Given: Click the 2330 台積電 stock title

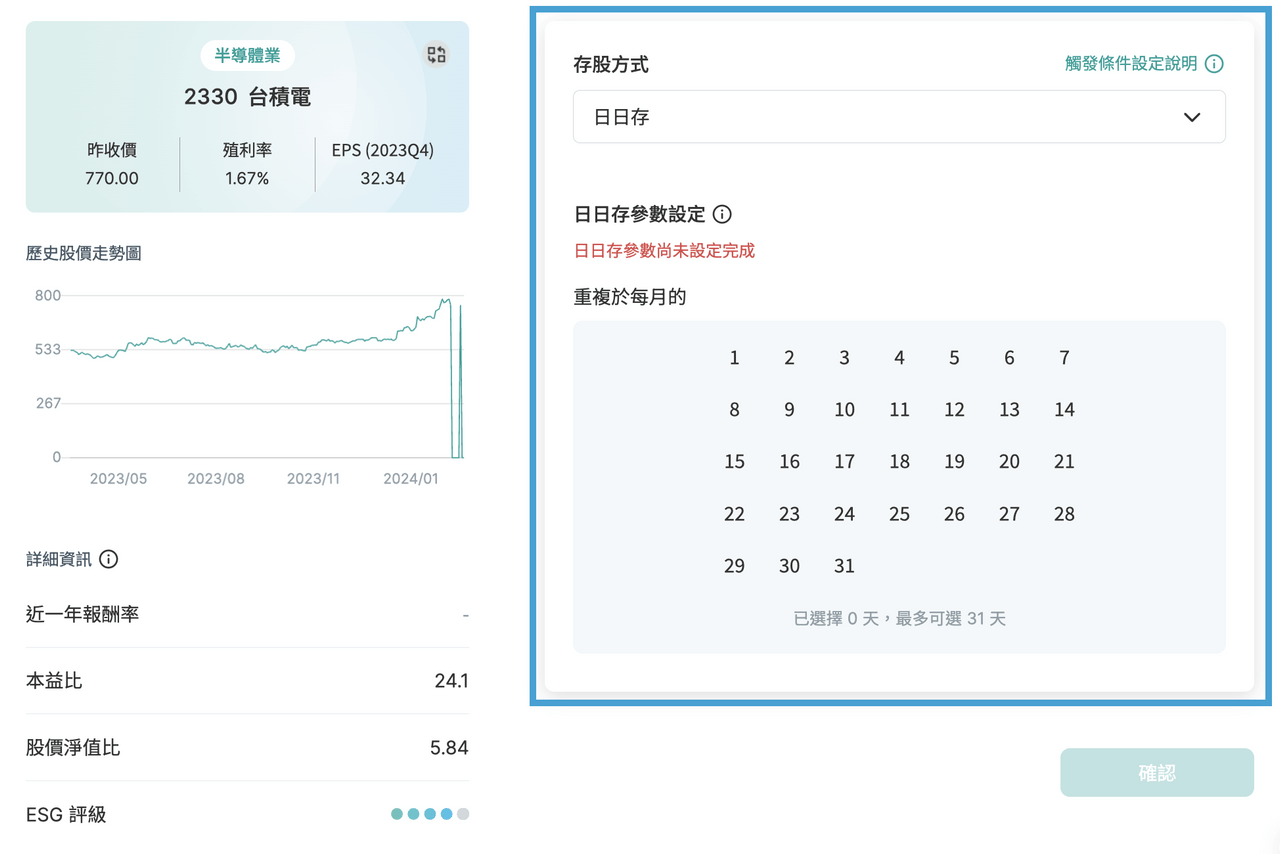Looking at the screenshot, I should pyautogui.click(x=247, y=97).
